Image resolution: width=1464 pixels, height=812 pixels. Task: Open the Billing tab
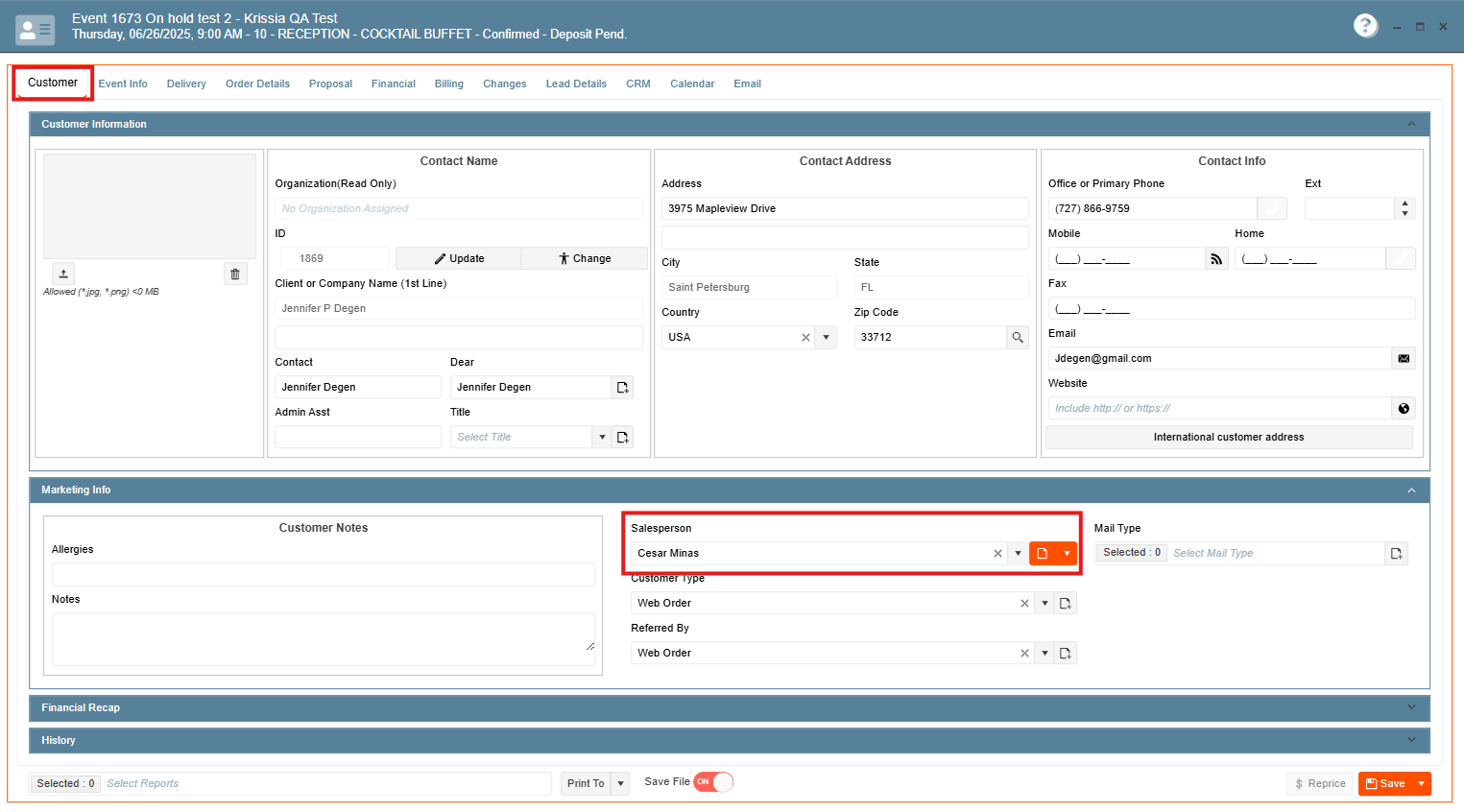pyautogui.click(x=448, y=84)
